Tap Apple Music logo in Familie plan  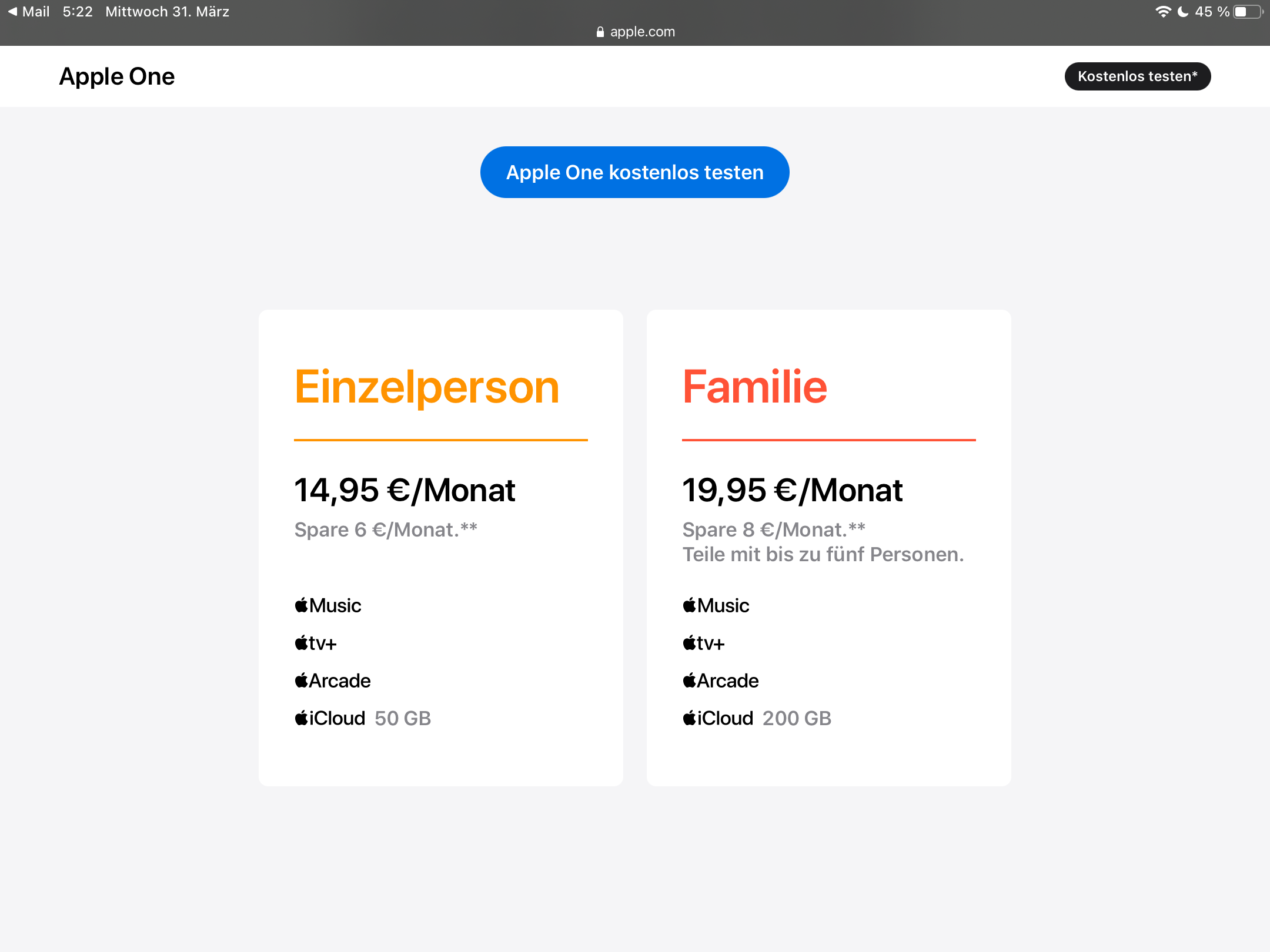716,605
